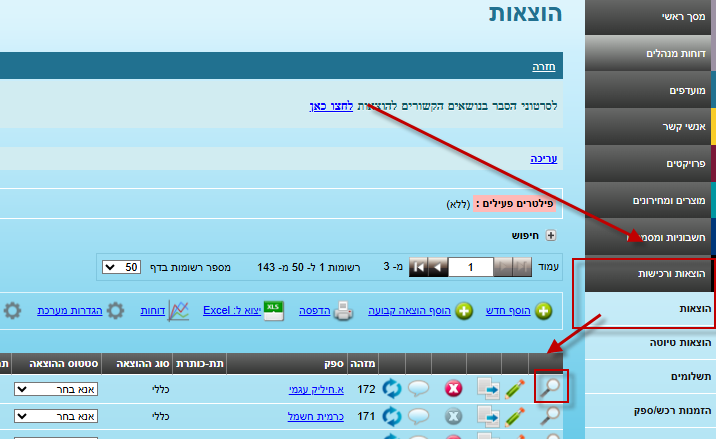Expand the חיפוש search panel
Viewport: 716px width, 439px height.
(x=549, y=236)
